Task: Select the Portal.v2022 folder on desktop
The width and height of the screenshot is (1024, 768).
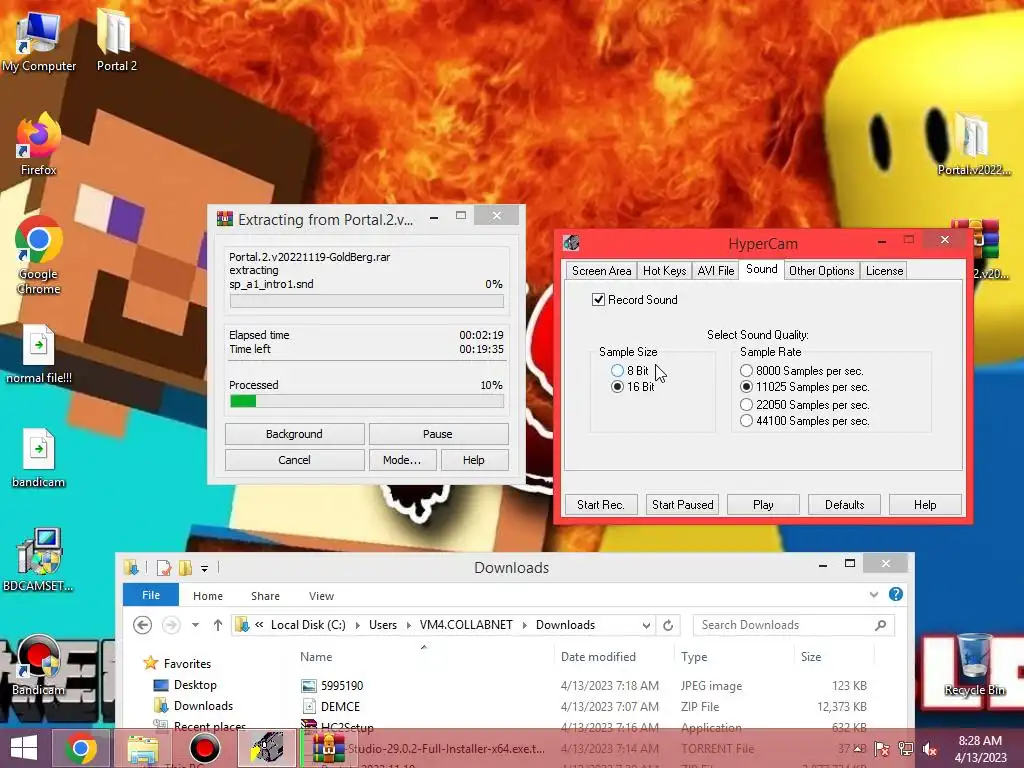Action: click(x=973, y=144)
